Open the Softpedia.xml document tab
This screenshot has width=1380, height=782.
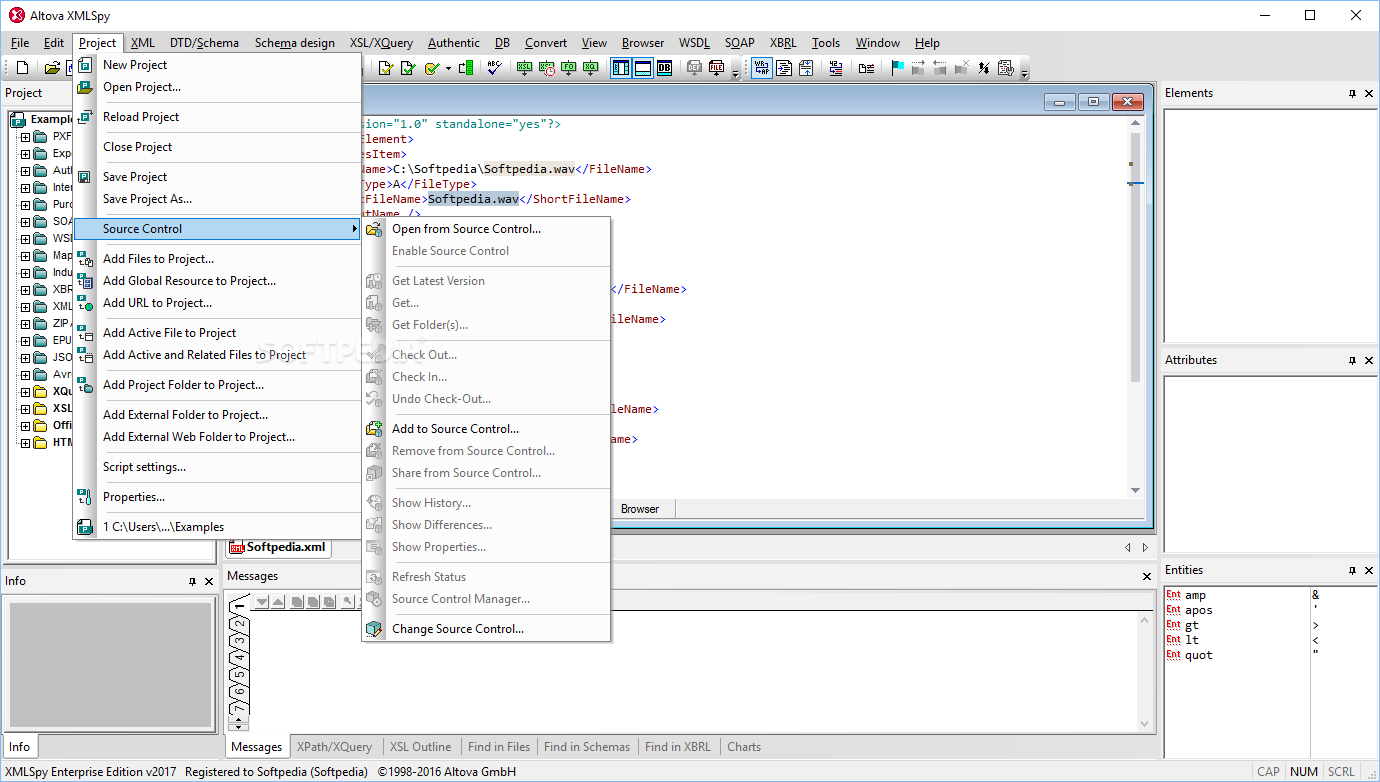(x=278, y=547)
